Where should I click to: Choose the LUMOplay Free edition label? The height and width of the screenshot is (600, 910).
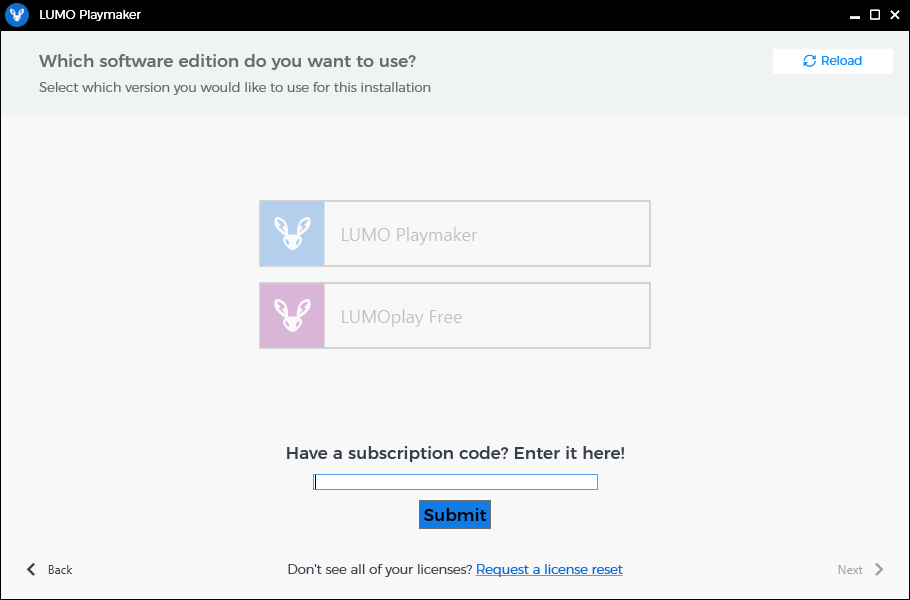pyautogui.click(x=401, y=317)
